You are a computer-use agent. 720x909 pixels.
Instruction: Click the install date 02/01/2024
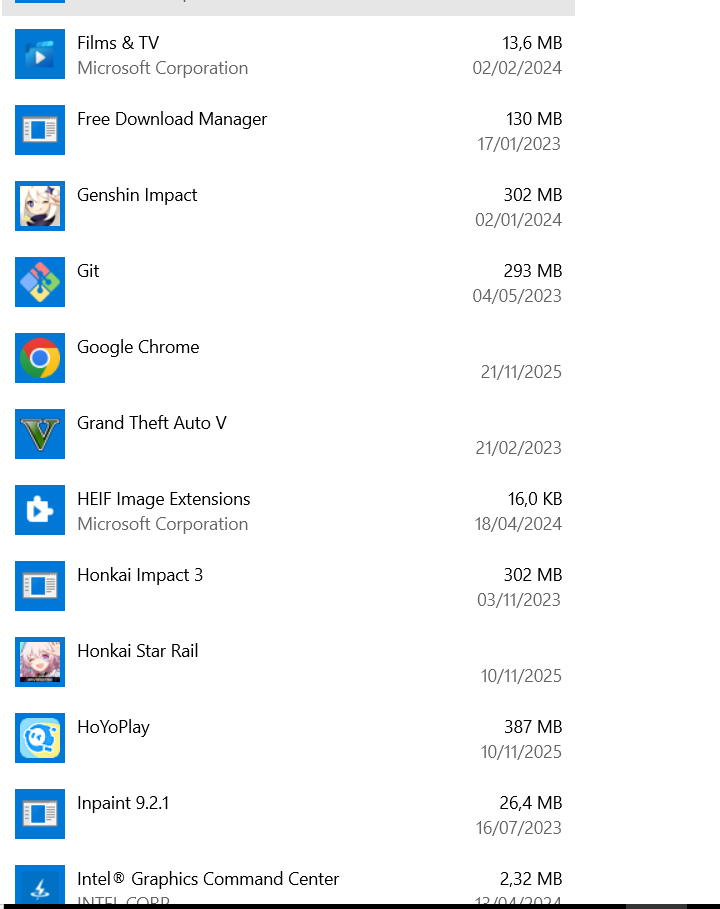click(x=518, y=220)
